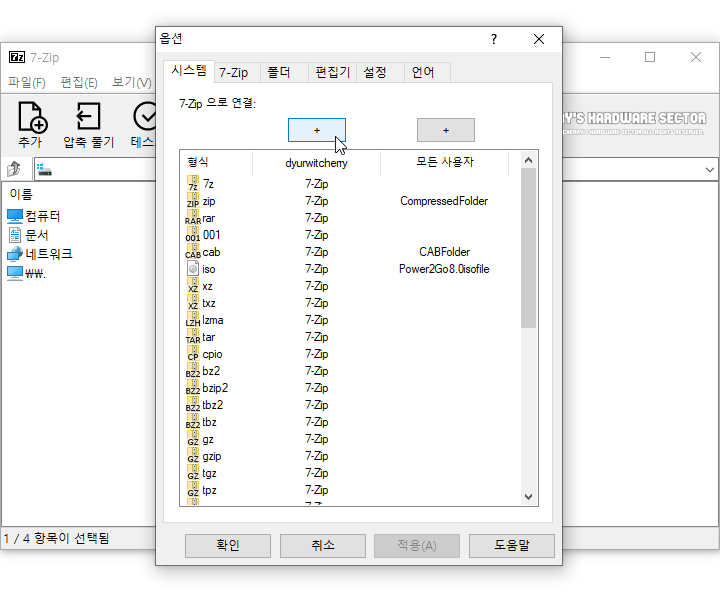This screenshot has width=720, height=600.
Task: Click the tpz row icon
Action: tap(193, 489)
